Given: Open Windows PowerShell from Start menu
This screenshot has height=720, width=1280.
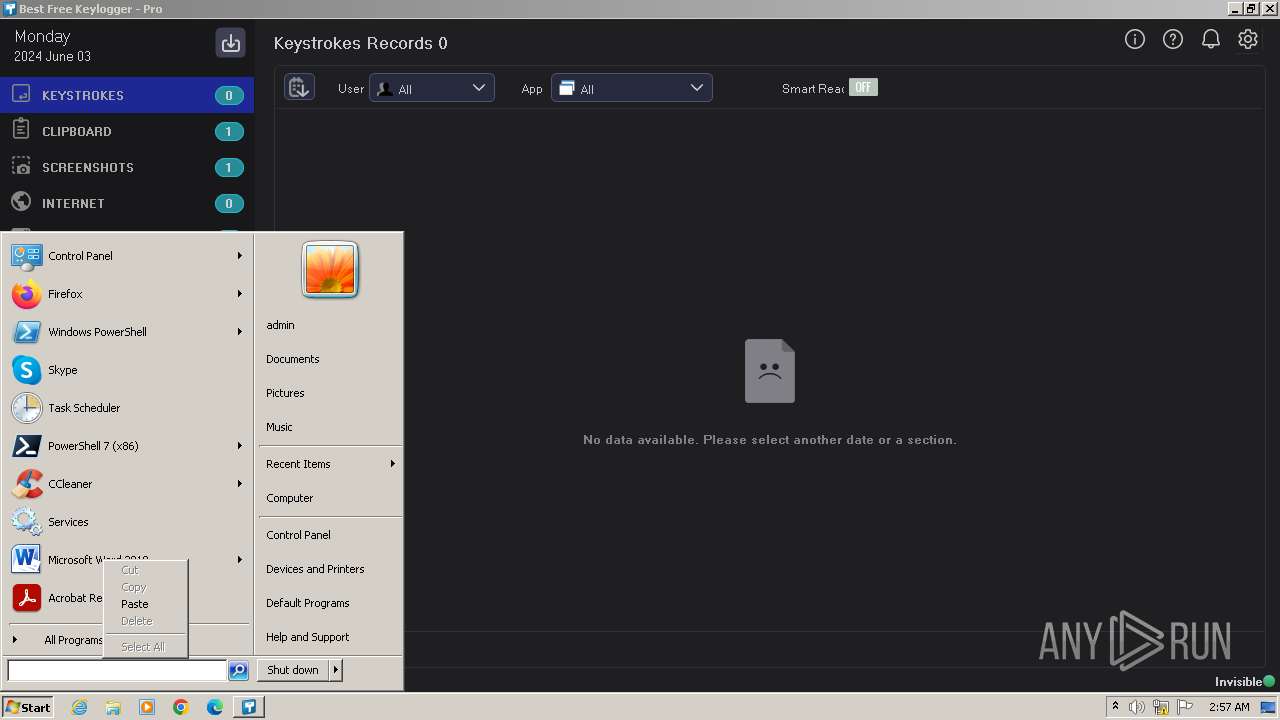Looking at the screenshot, I should [127, 332].
